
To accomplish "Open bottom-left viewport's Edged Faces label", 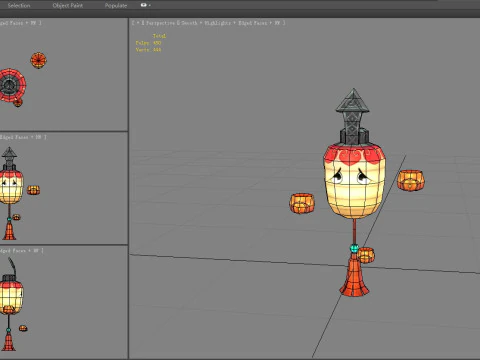I will pos(13,250).
